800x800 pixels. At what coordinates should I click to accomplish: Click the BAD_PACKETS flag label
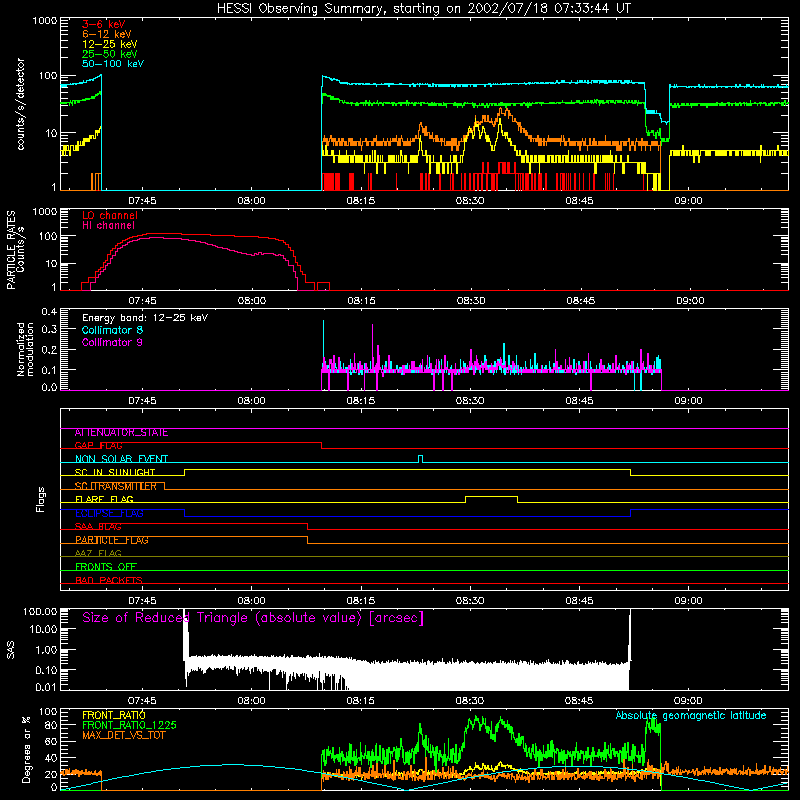(x=109, y=580)
